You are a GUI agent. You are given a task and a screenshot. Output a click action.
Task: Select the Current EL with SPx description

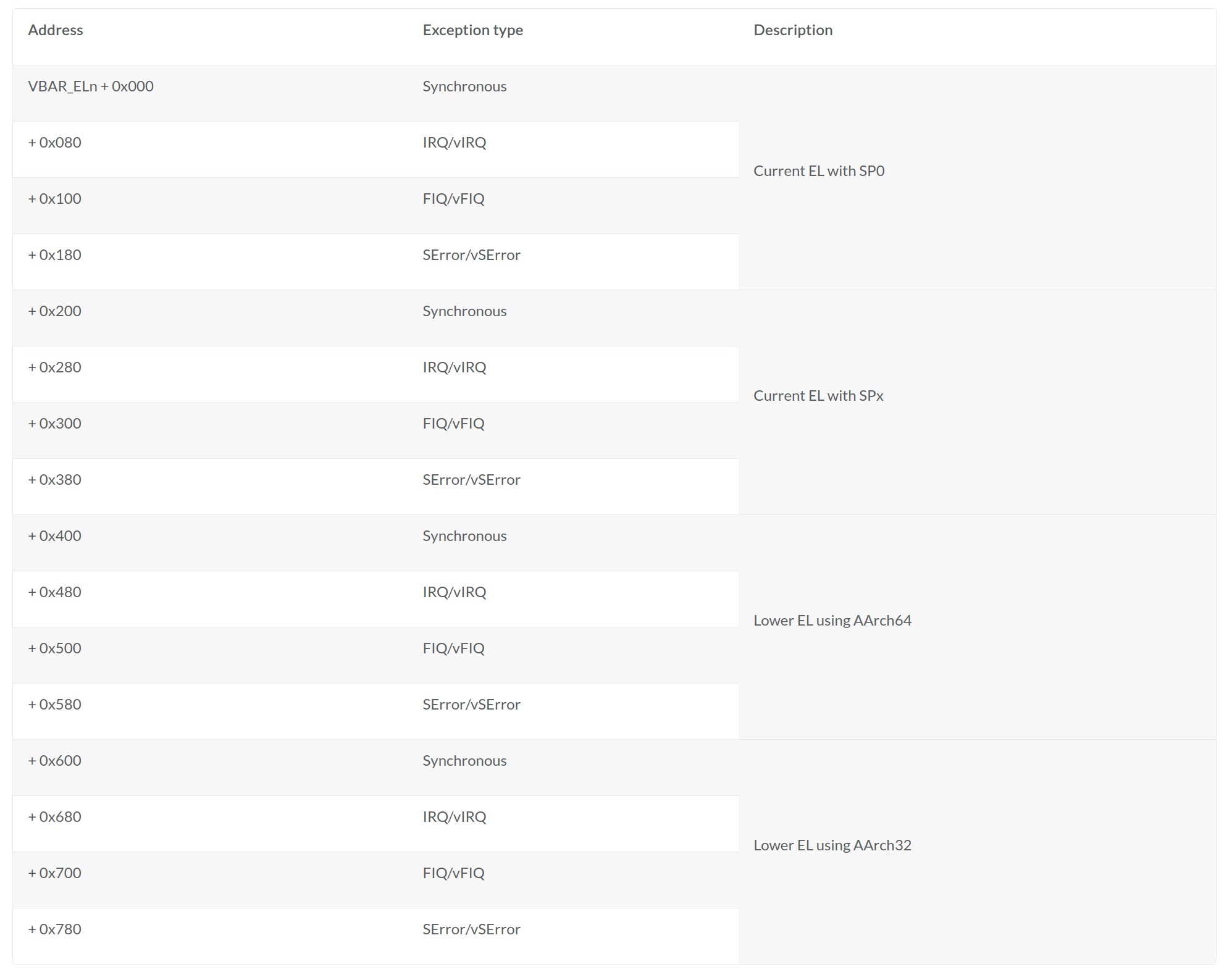click(818, 396)
